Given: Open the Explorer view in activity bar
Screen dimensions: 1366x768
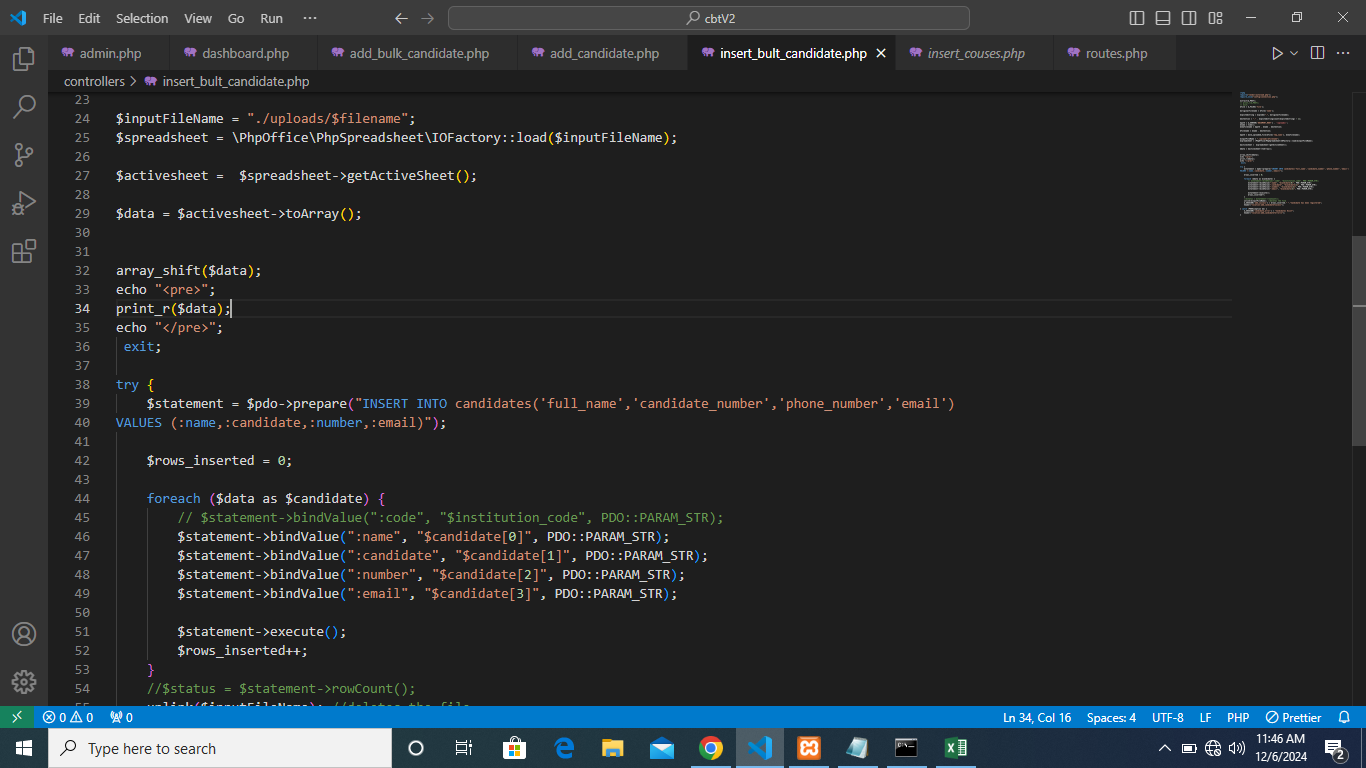Looking at the screenshot, I should pyautogui.click(x=24, y=59).
